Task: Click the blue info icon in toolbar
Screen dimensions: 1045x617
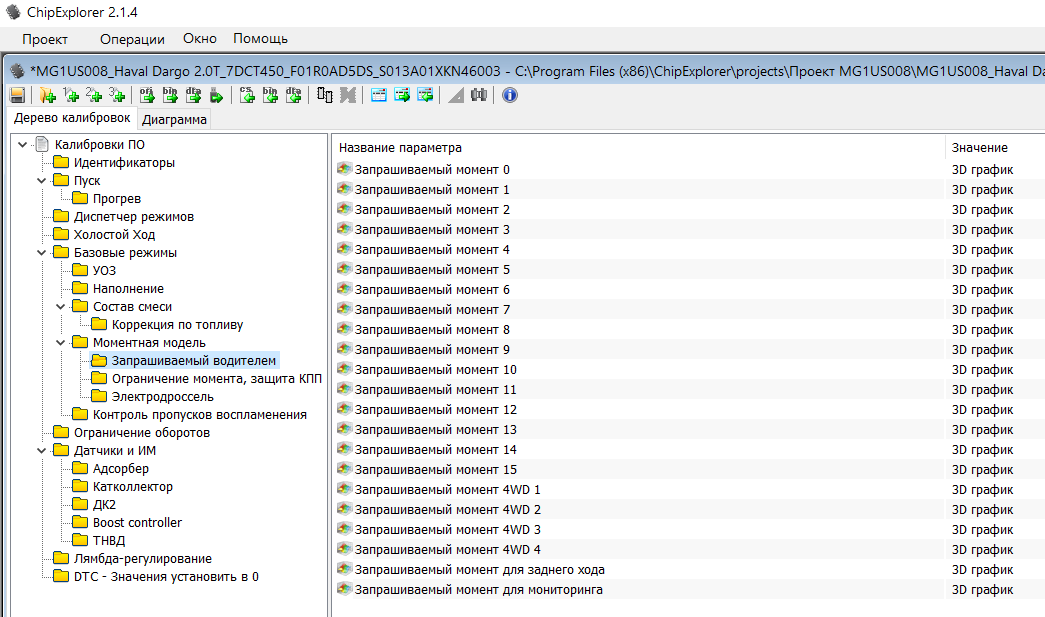Action: (x=510, y=95)
